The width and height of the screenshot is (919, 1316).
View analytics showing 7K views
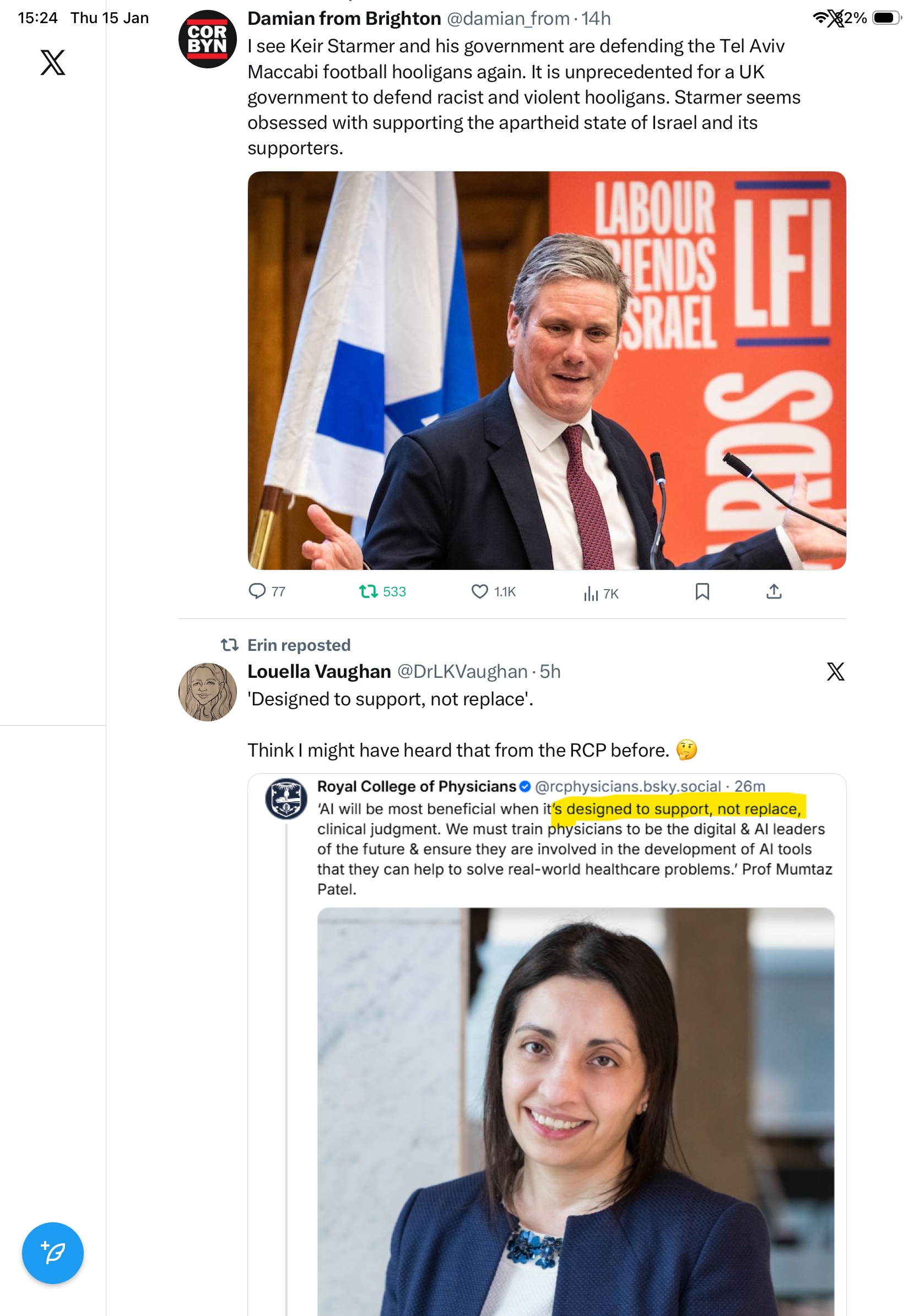(x=601, y=593)
